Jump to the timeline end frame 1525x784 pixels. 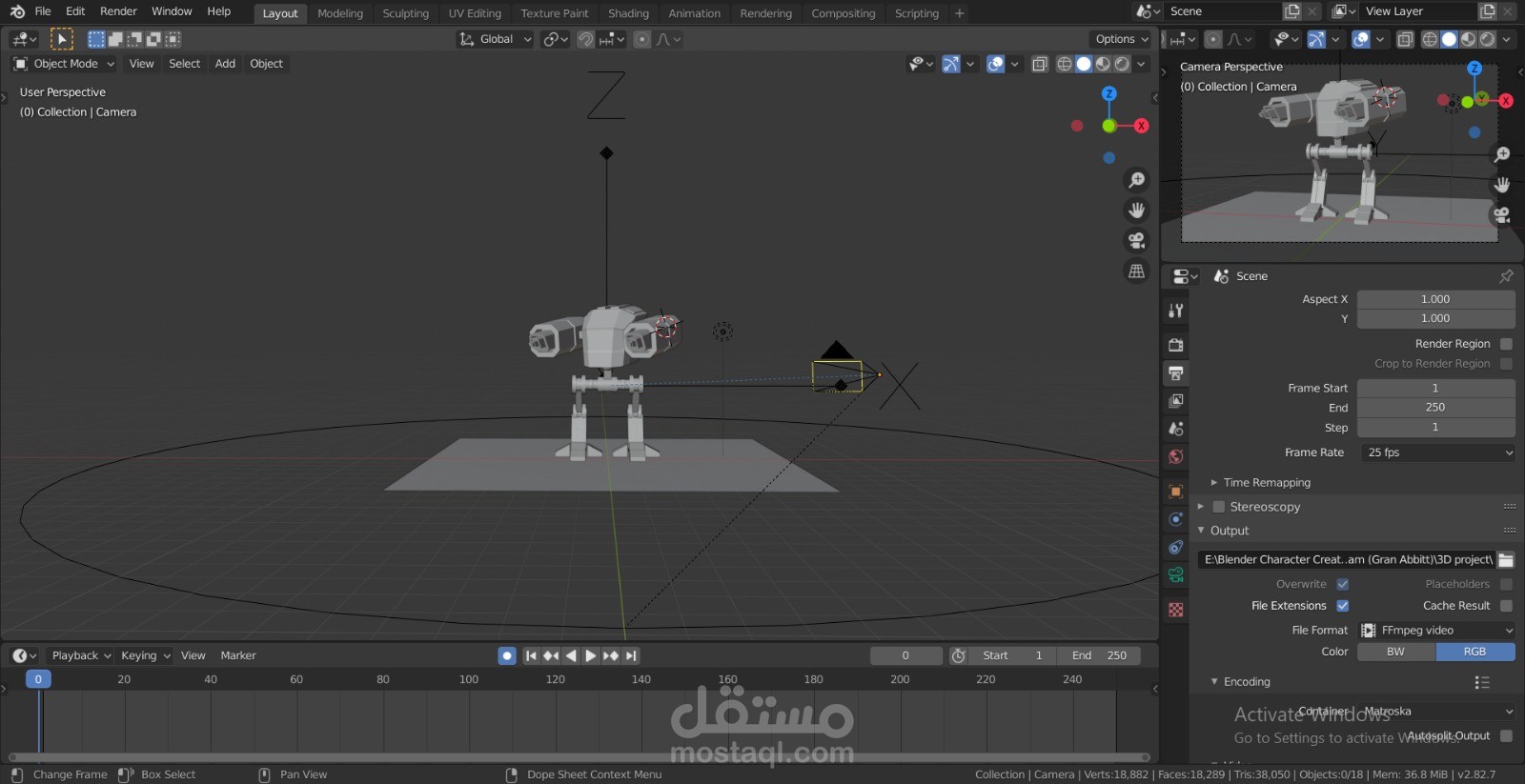(x=631, y=655)
